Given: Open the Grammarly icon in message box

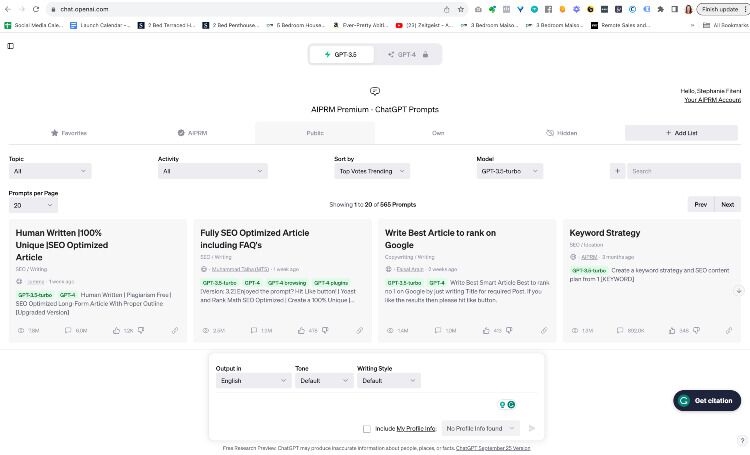Looking at the screenshot, I should pyautogui.click(x=511, y=405).
